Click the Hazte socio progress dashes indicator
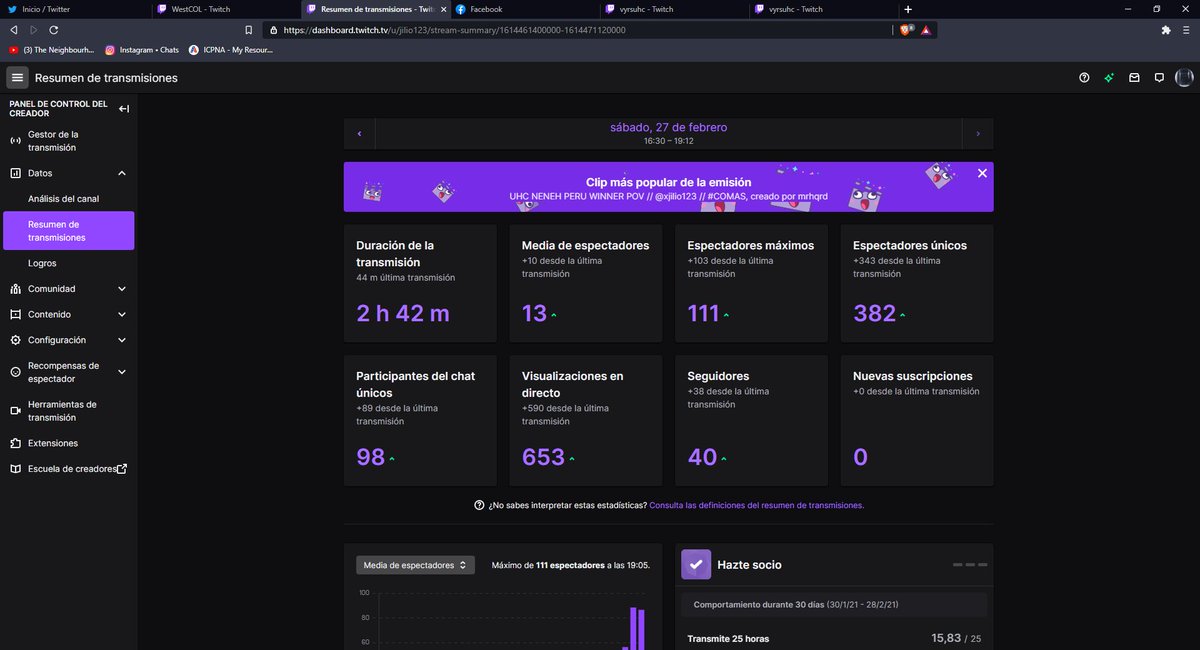Image resolution: width=1200 pixels, height=650 pixels. [x=970, y=565]
